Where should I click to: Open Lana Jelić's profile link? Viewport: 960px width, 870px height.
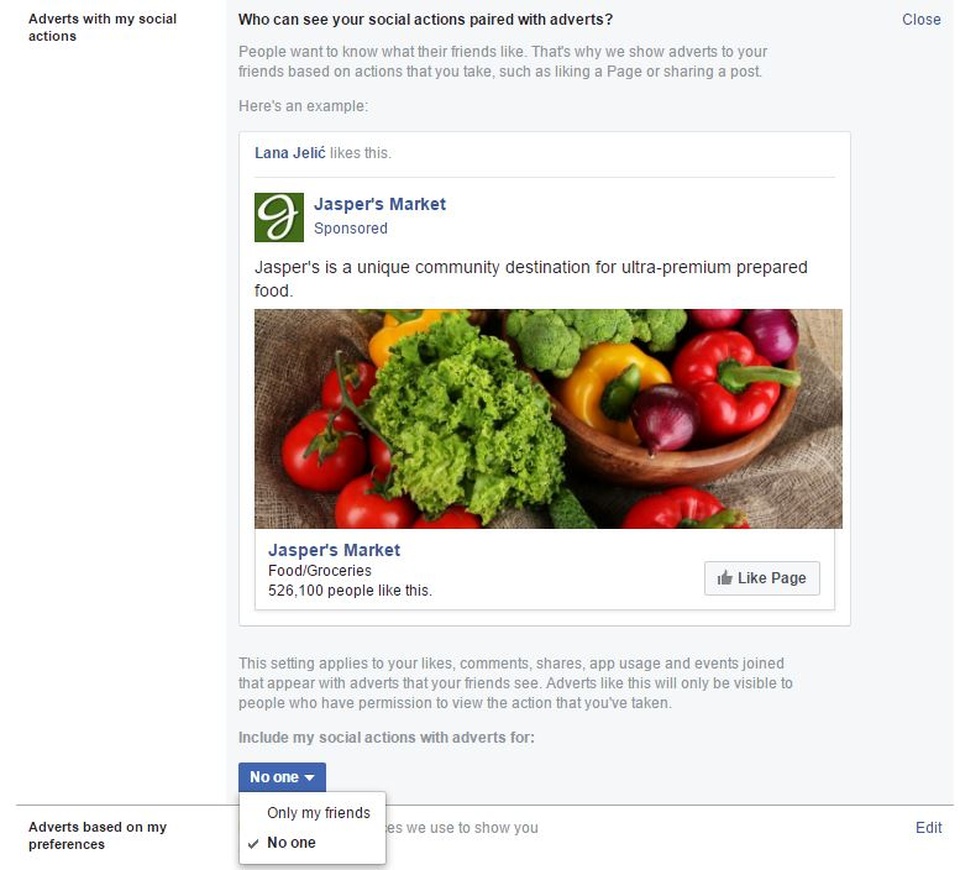click(290, 153)
